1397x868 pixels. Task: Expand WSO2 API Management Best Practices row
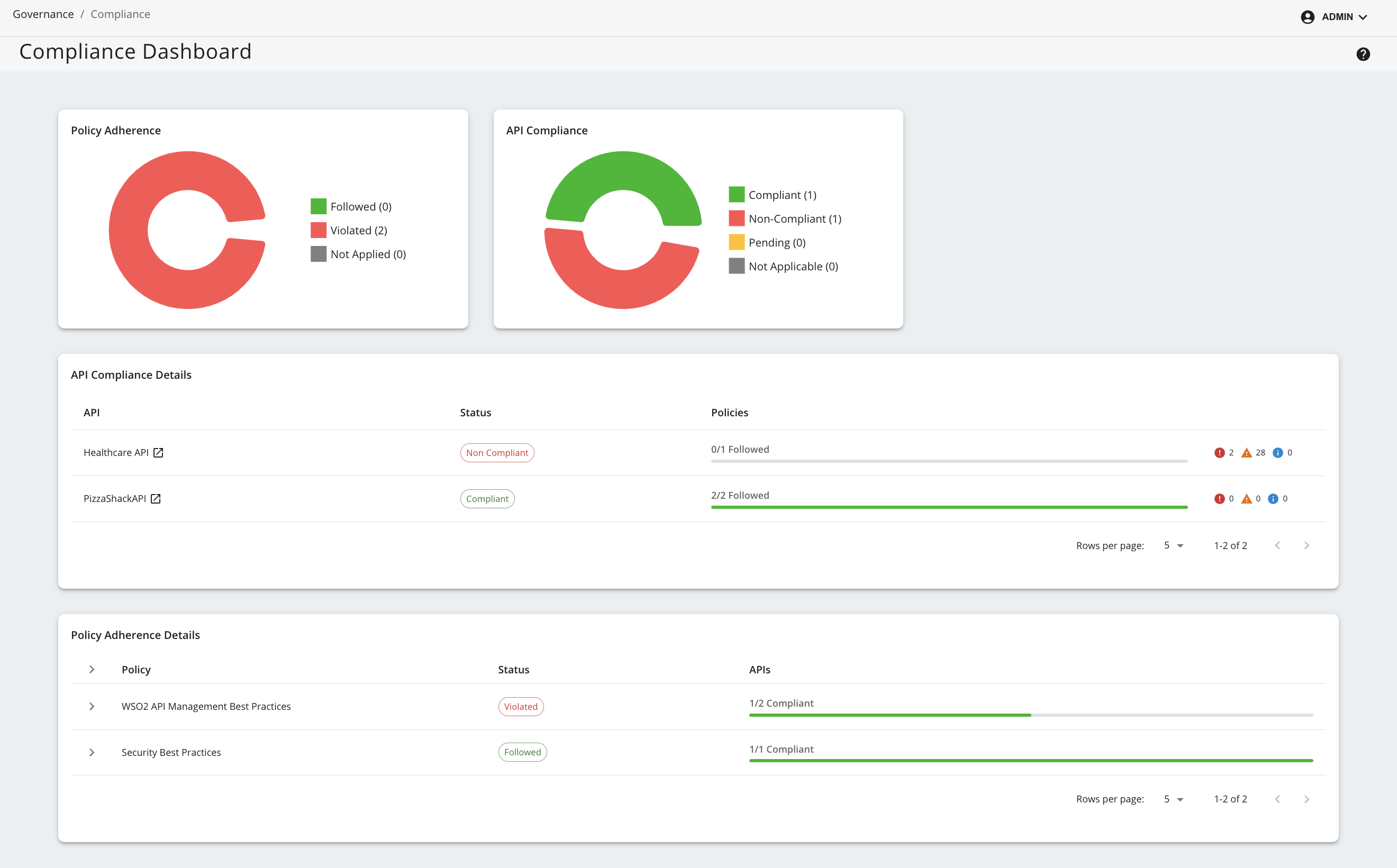92,706
